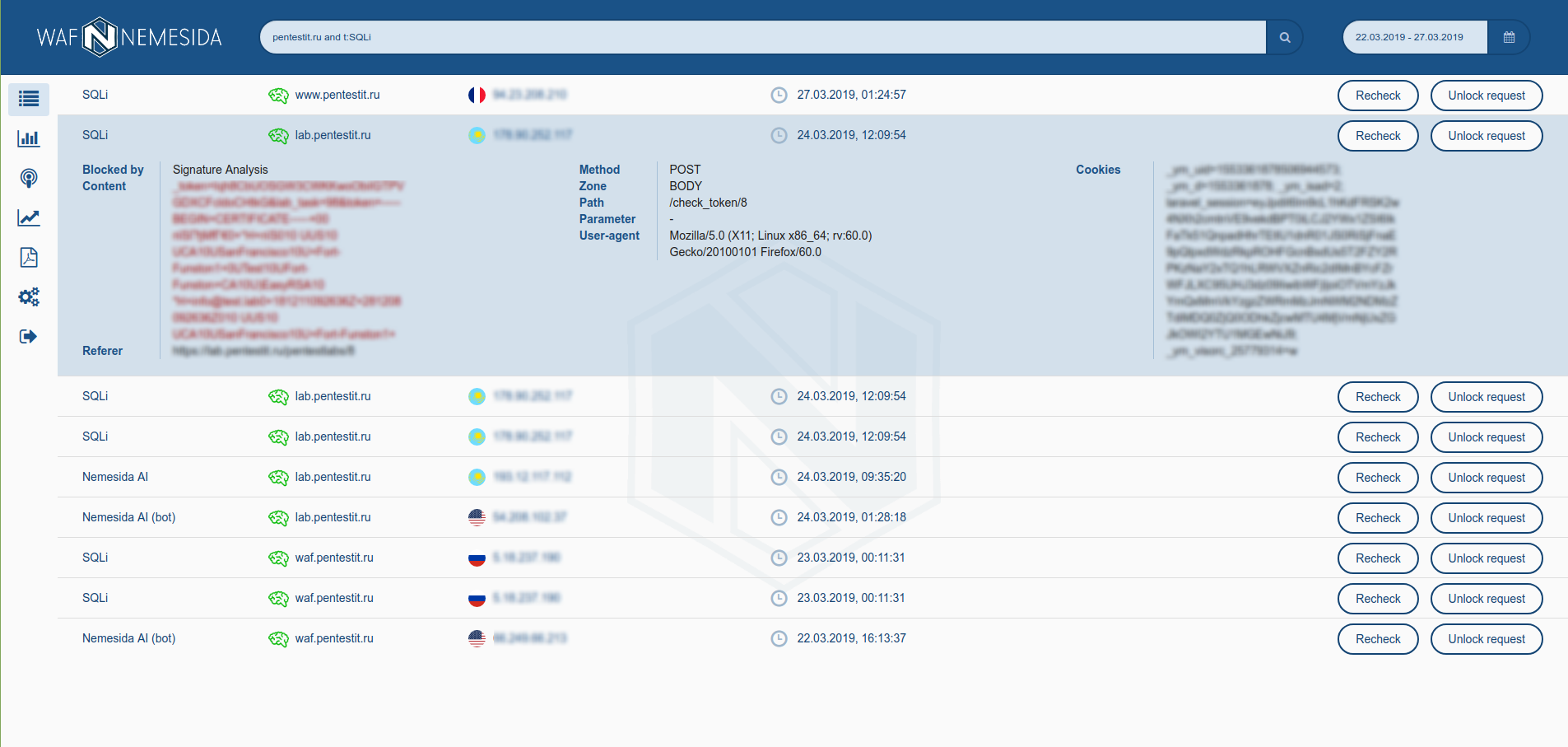The width and height of the screenshot is (1568, 747).
Task: Click the podcast-style signal icon in sidebar
Action: (x=29, y=178)
